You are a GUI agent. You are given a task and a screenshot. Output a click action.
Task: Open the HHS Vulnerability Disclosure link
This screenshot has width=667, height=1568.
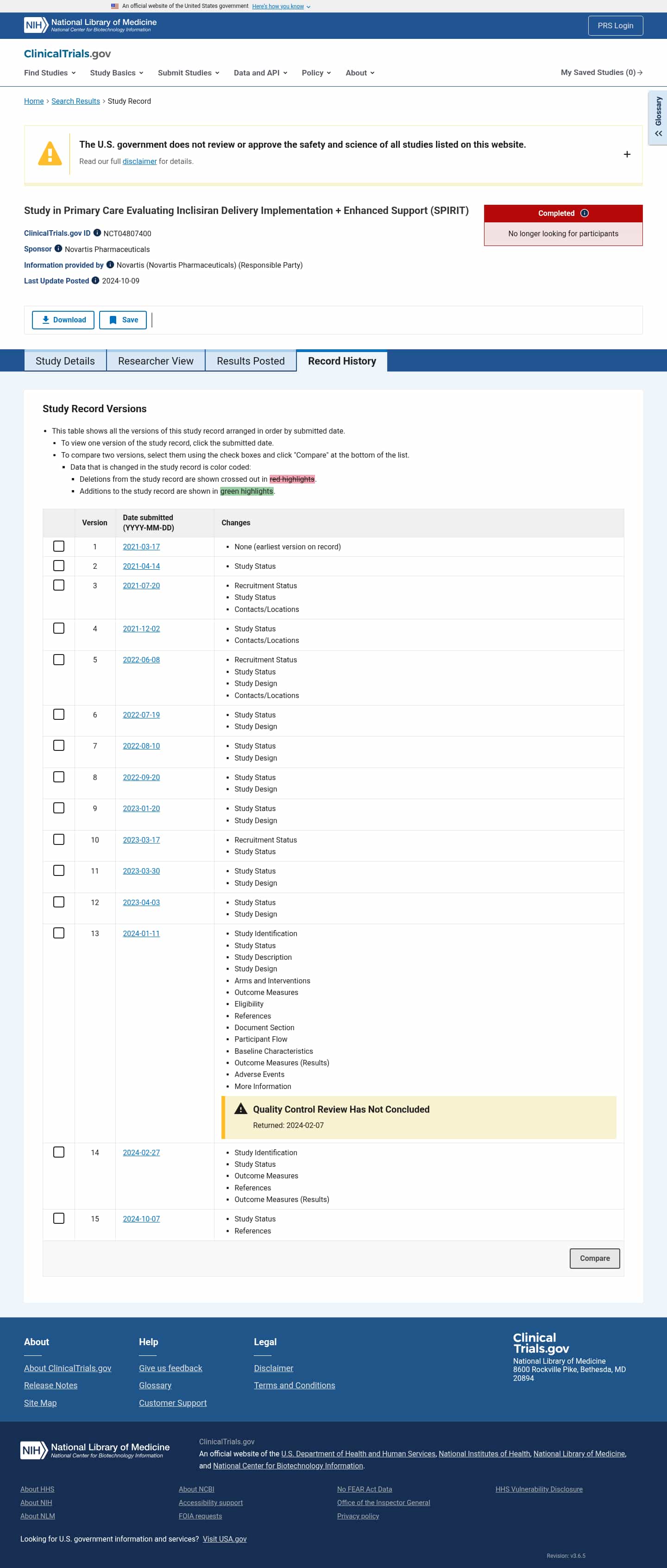(x=539, y=1489)
